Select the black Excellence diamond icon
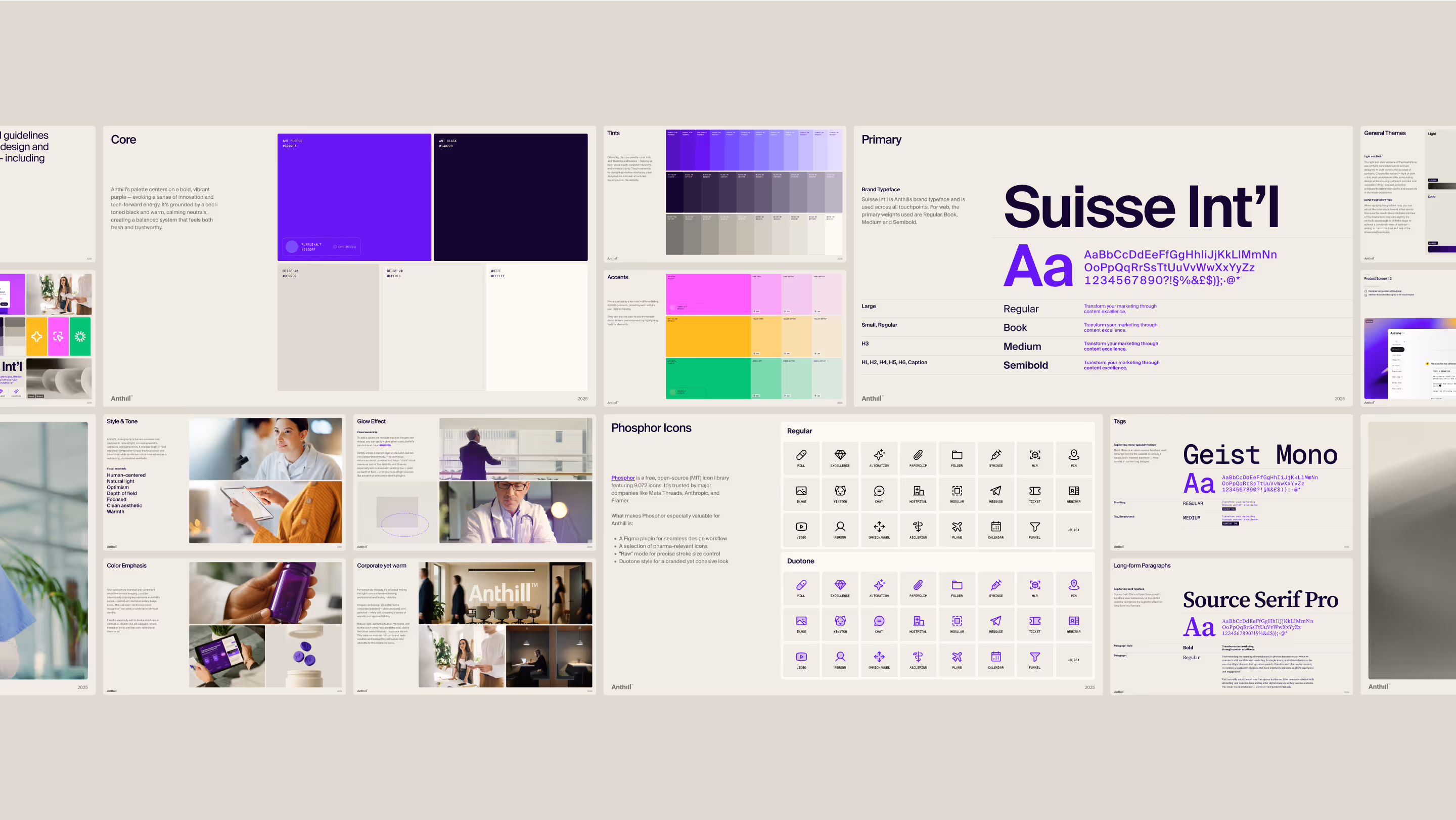The image size is (1456, 820). pyautogui.click(x=840, y=455)
